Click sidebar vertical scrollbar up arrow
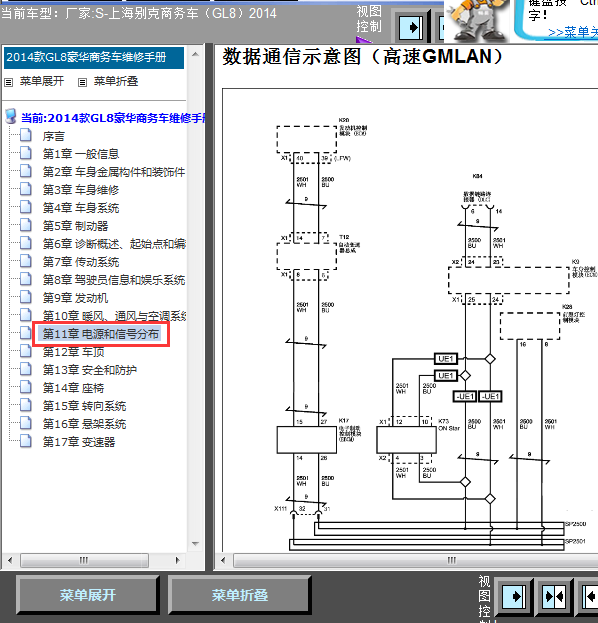The image size is (598, 623). coord(195,54)
